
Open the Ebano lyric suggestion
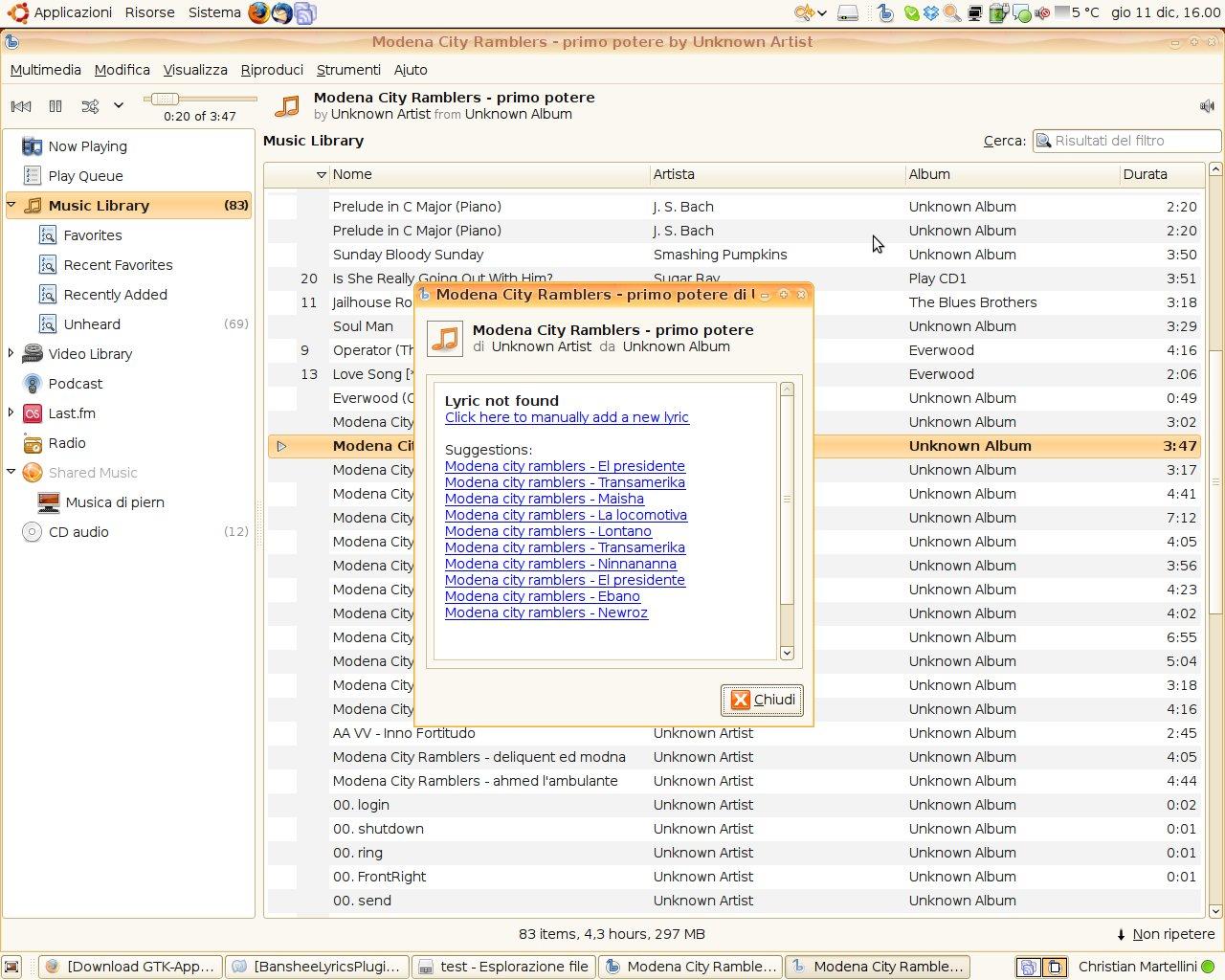[543, 596]
